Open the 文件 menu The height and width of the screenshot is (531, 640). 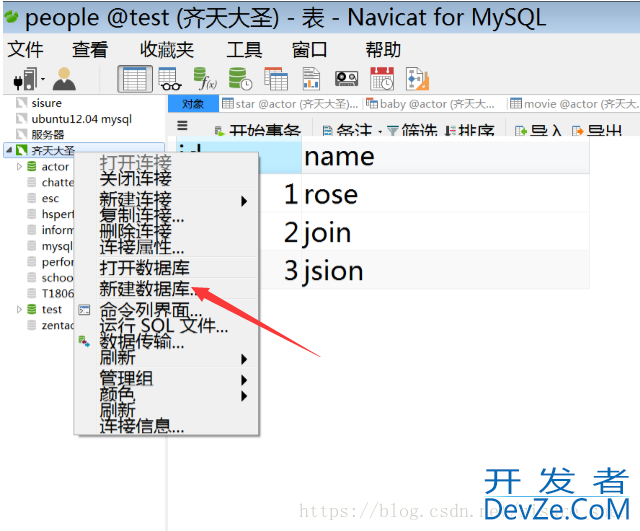pos(25,50)
